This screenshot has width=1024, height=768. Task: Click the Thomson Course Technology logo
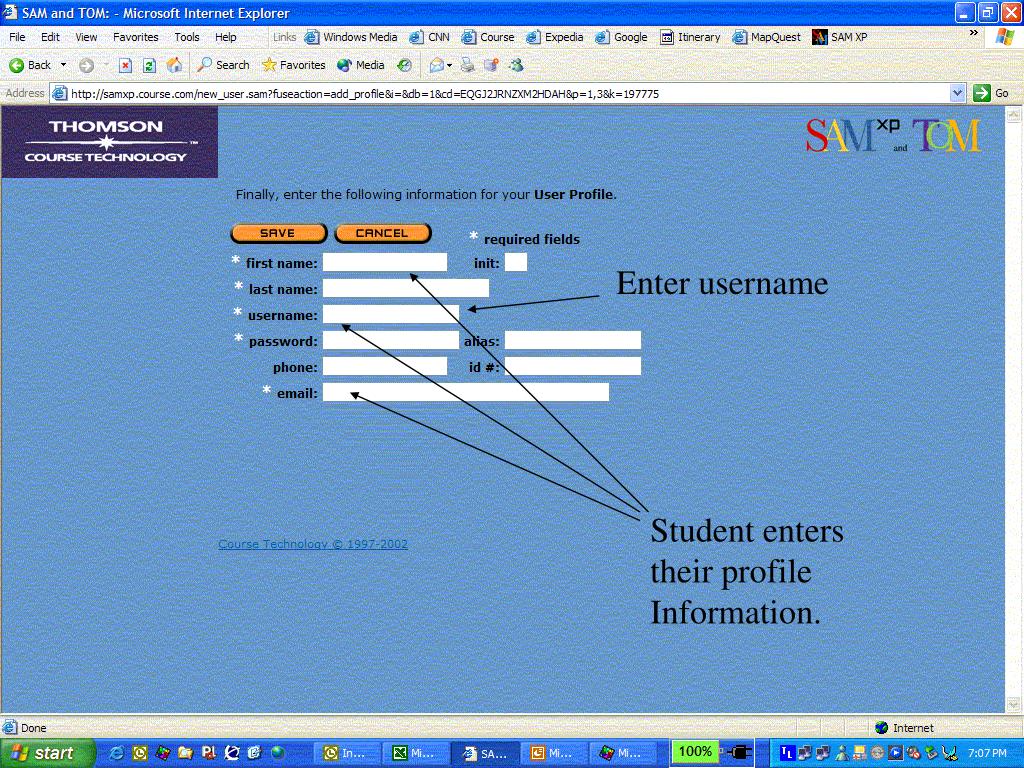[109, 142]
